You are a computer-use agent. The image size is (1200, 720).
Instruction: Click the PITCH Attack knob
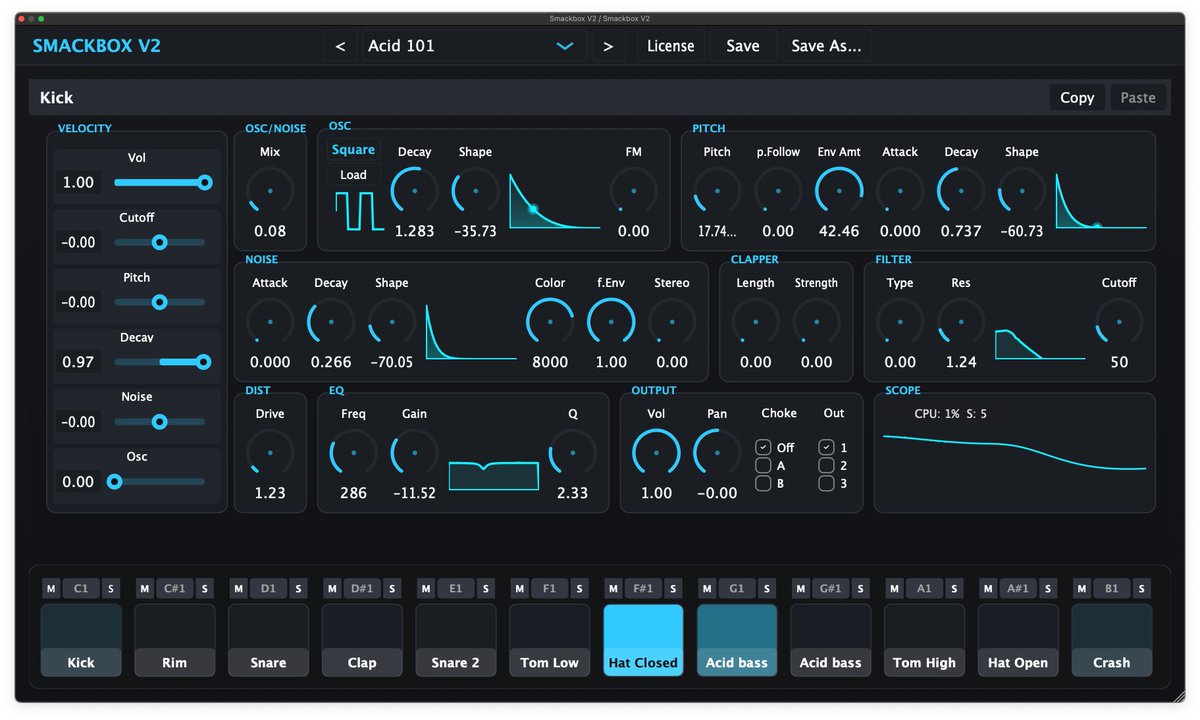[900, 190]
